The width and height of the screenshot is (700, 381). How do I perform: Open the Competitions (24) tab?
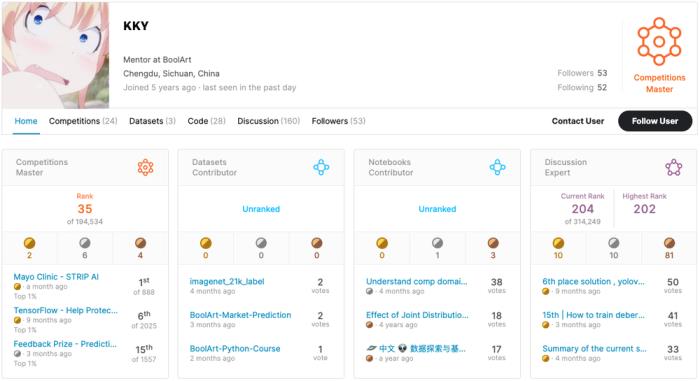pyautogui.click(x=83, y=121)
